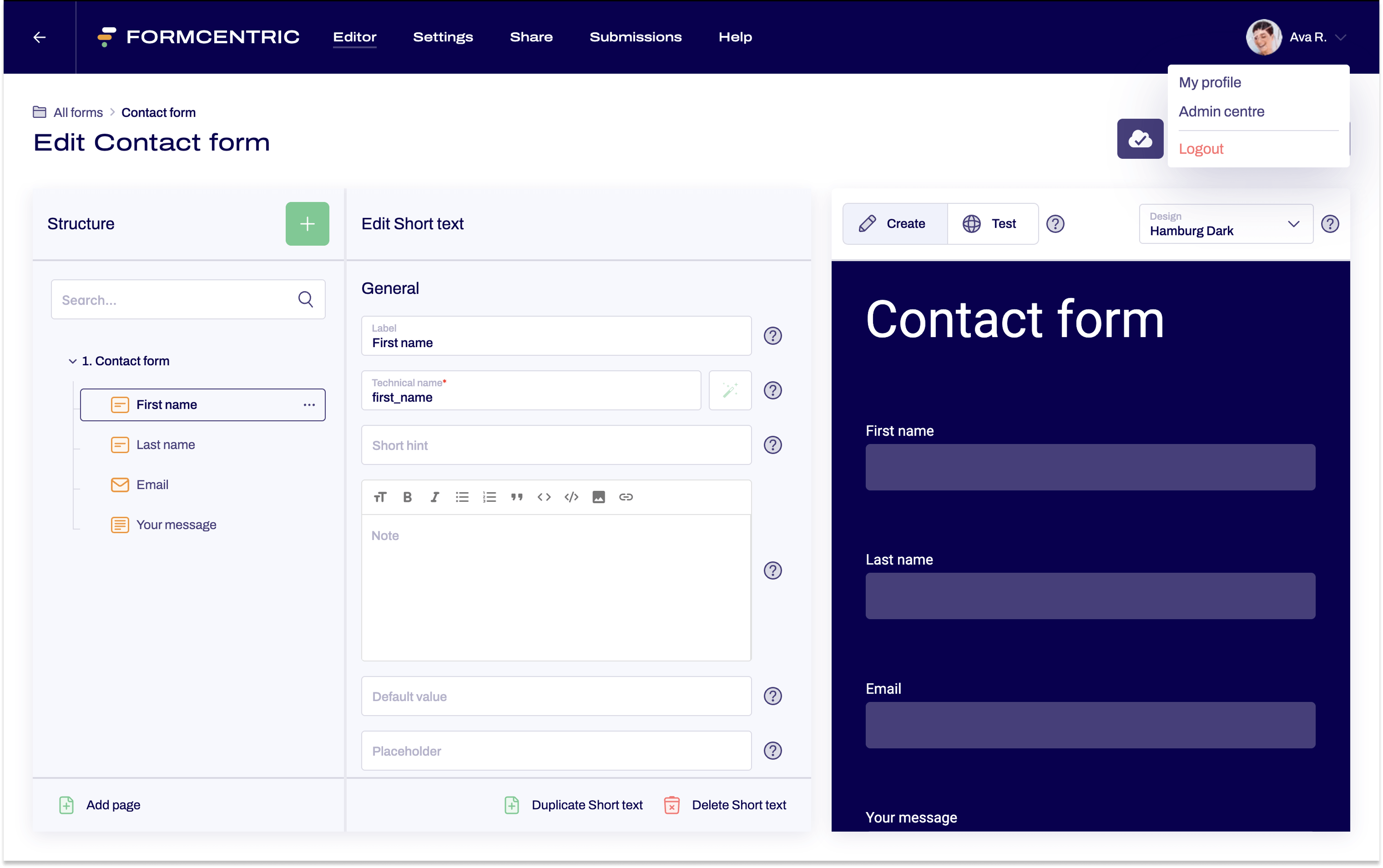Viewport: 1383px width, 868px height.
Task: Open the Settings menu item
Action: [443, 37]
